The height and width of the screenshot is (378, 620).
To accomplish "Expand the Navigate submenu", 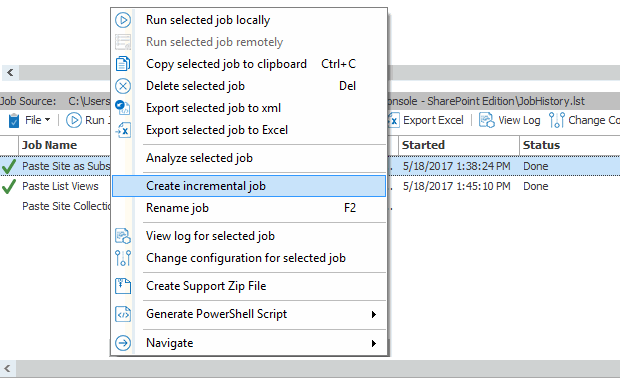I will coord(249,343).
